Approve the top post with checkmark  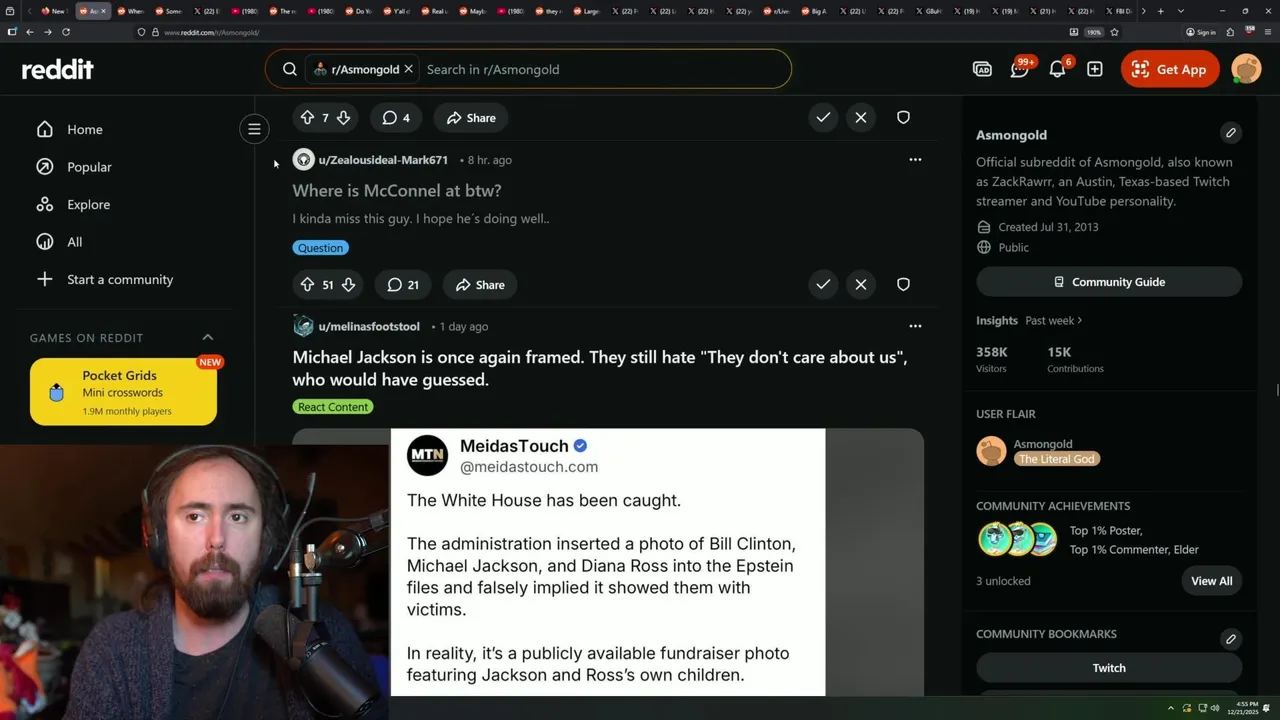pyautogui.click(x=823, y=118)
